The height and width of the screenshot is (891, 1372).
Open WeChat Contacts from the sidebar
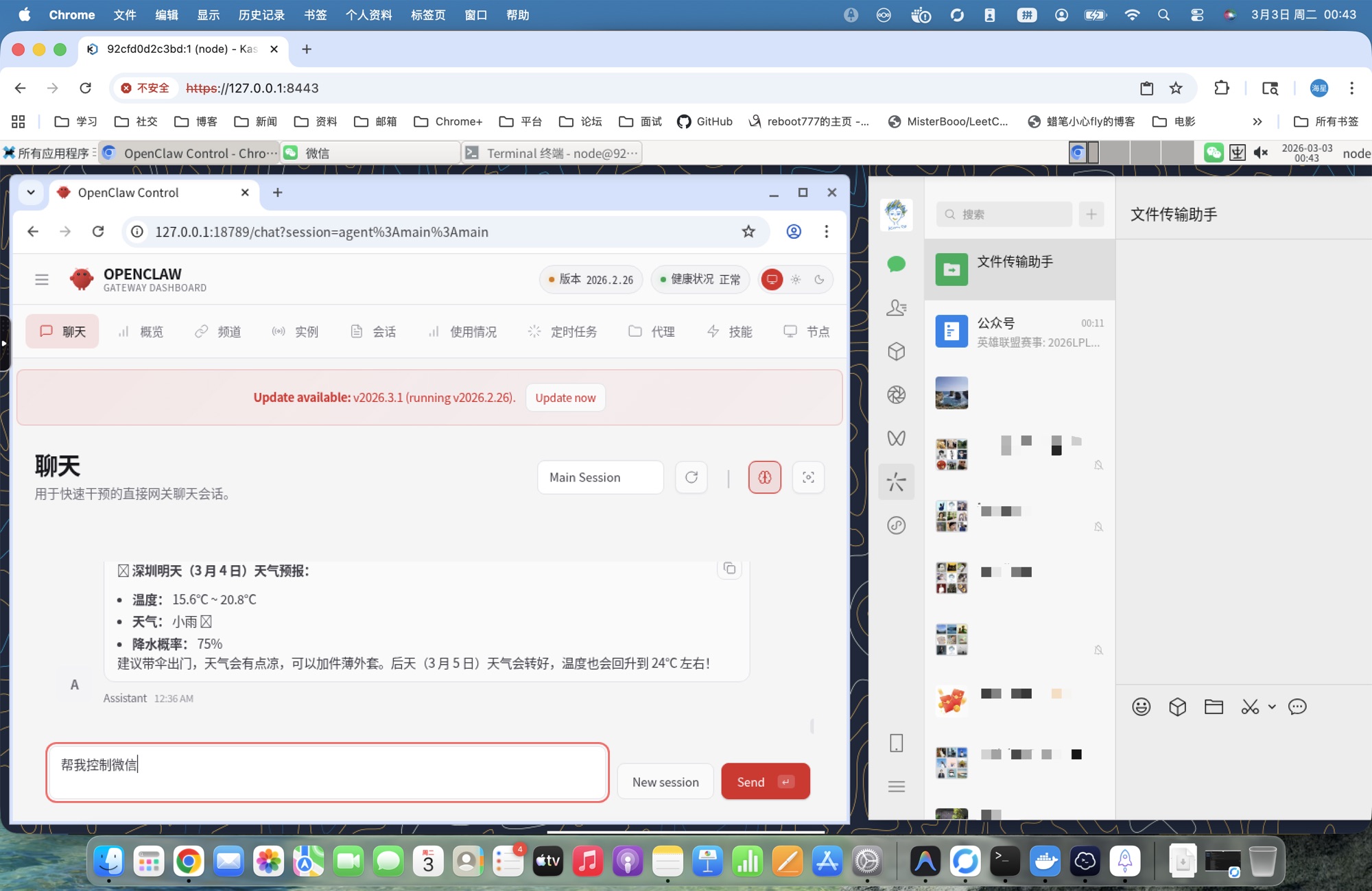896,307
